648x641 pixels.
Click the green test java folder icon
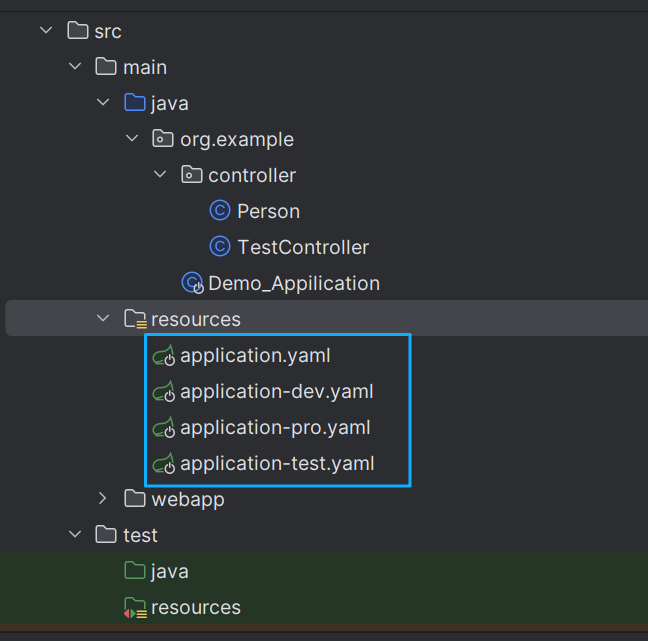pyautogui.click(x=135, y=571)
